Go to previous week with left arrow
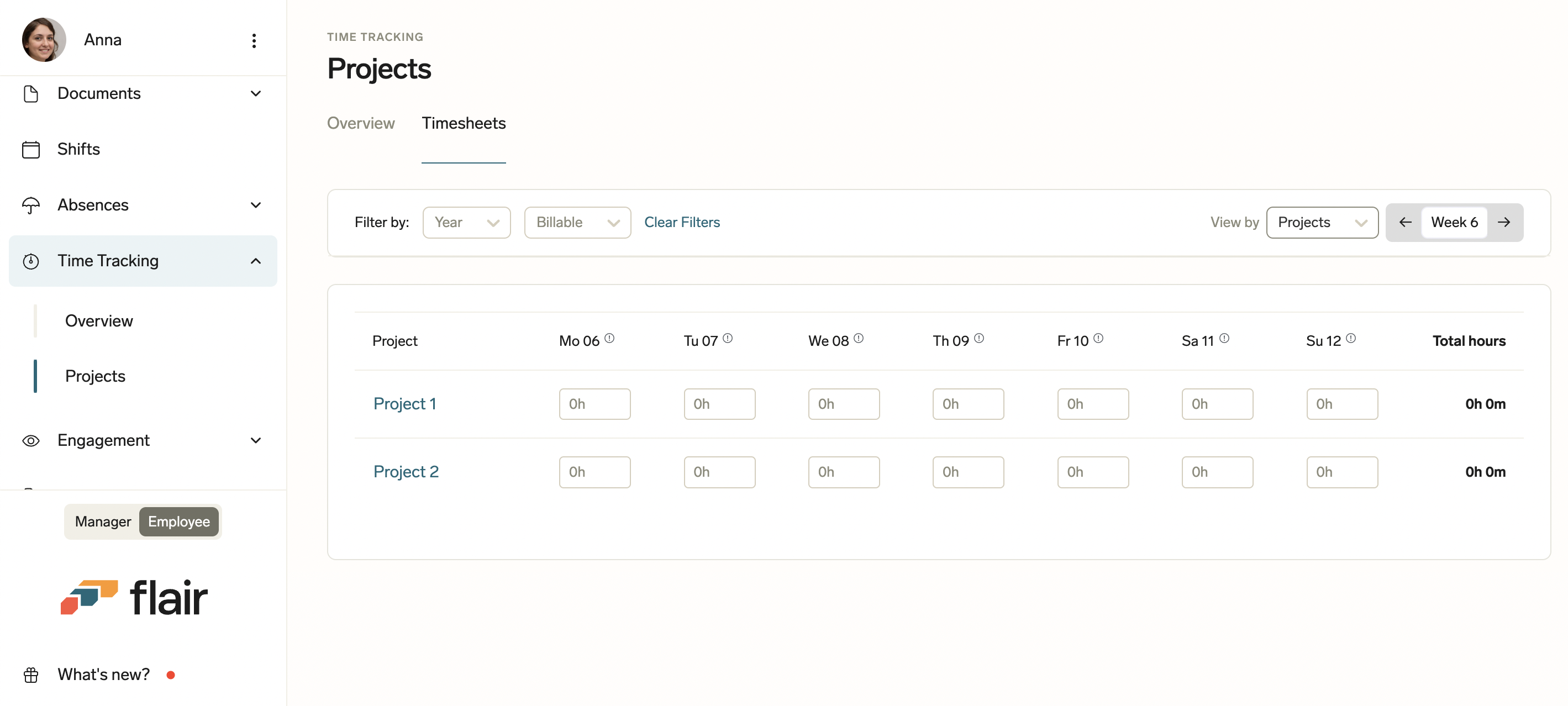This screenshot has height=706, width=1568. (1405, 222)
